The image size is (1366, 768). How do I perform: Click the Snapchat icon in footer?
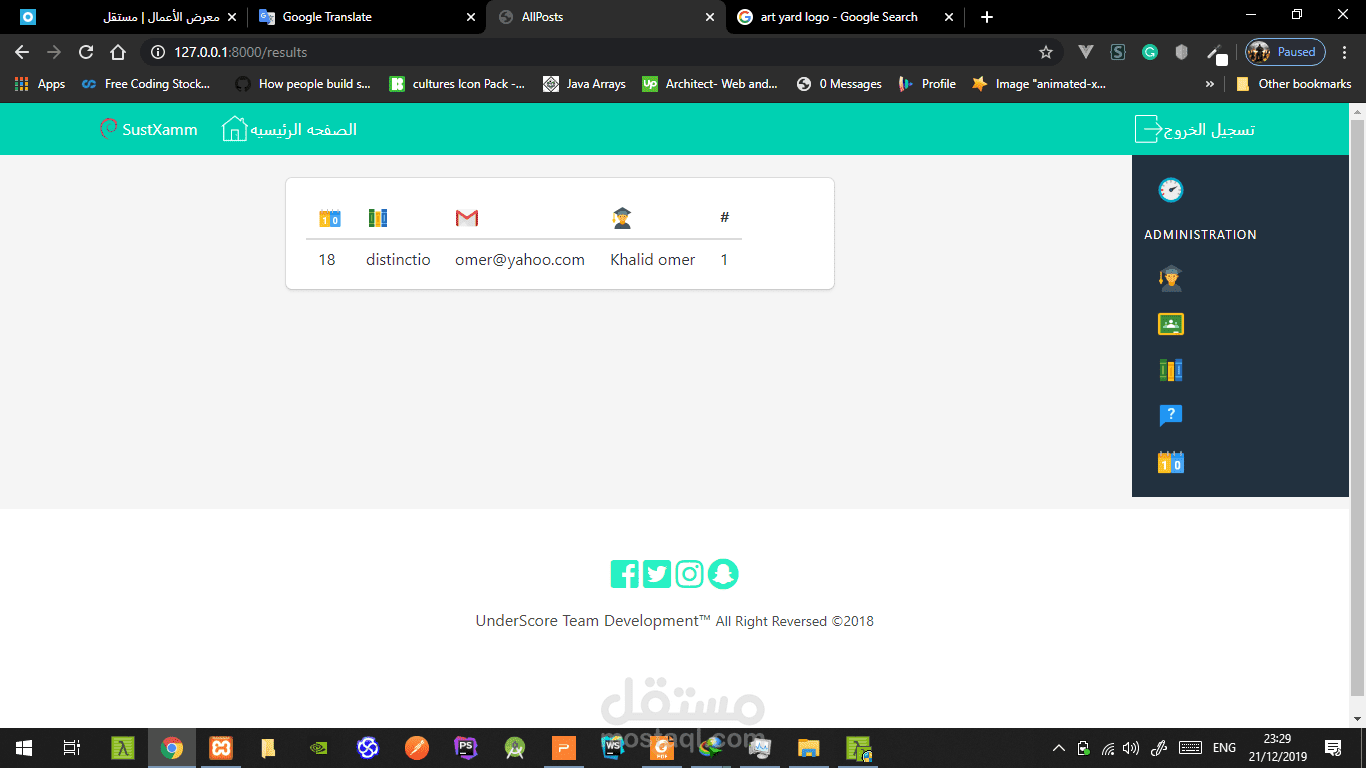click(x=723, y=574)
